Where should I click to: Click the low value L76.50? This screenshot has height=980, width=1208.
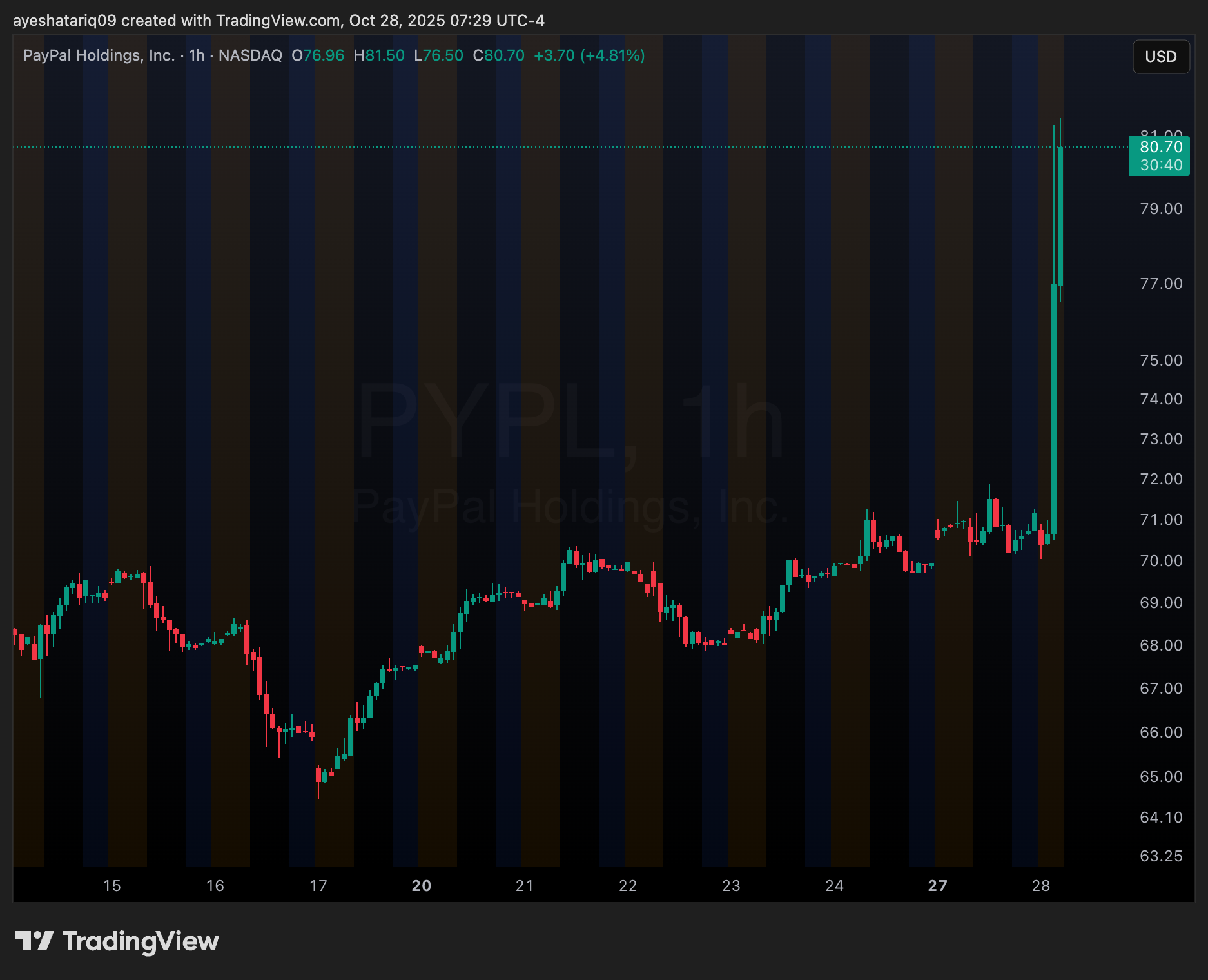click(x=438, y=55)
